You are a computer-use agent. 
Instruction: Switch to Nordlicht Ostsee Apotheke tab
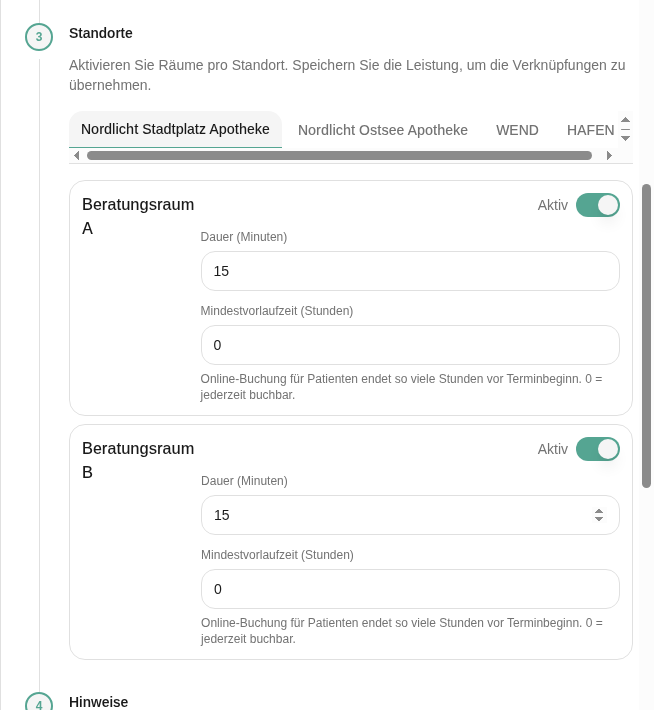(383, 130)
